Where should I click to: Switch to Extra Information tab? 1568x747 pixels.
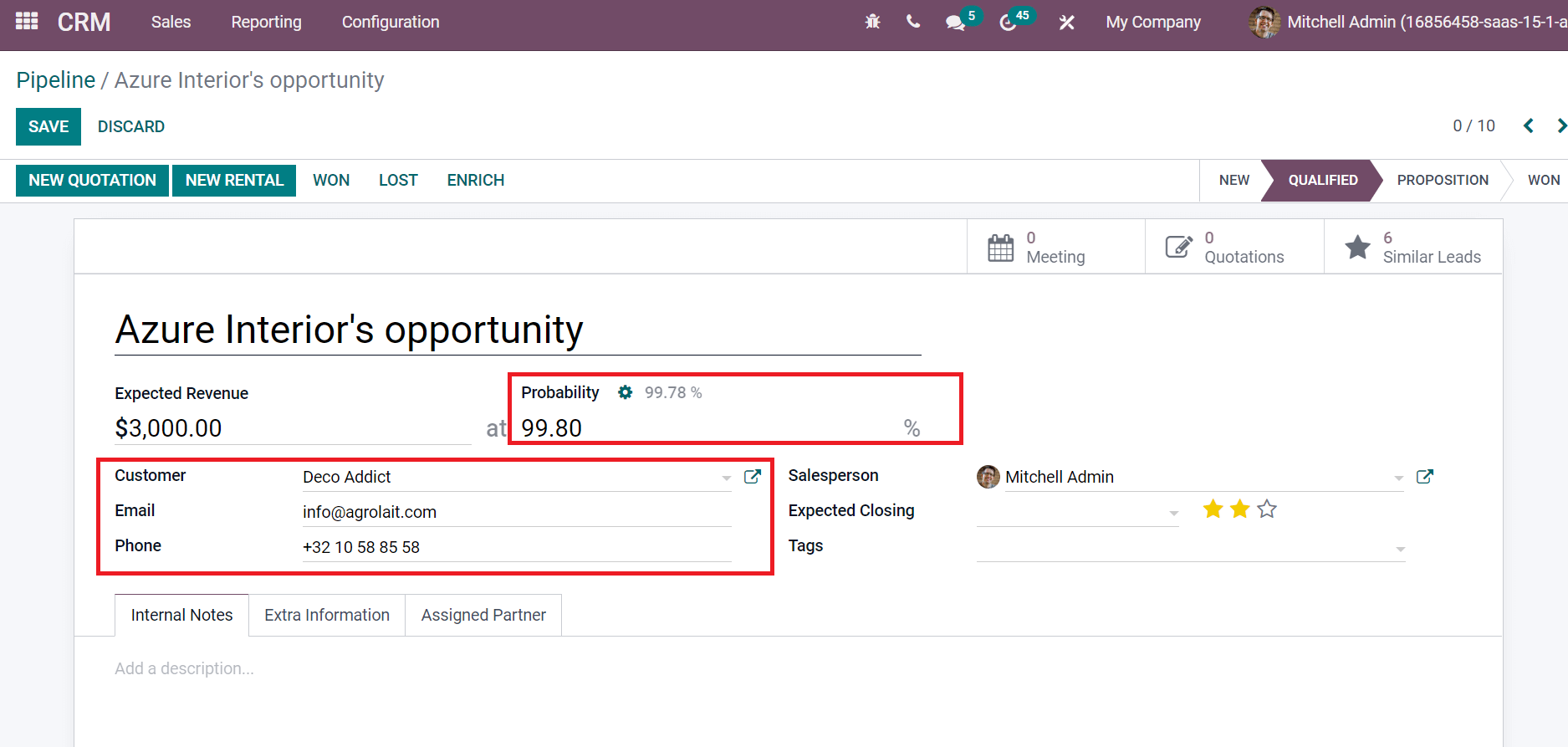(327, 615)
